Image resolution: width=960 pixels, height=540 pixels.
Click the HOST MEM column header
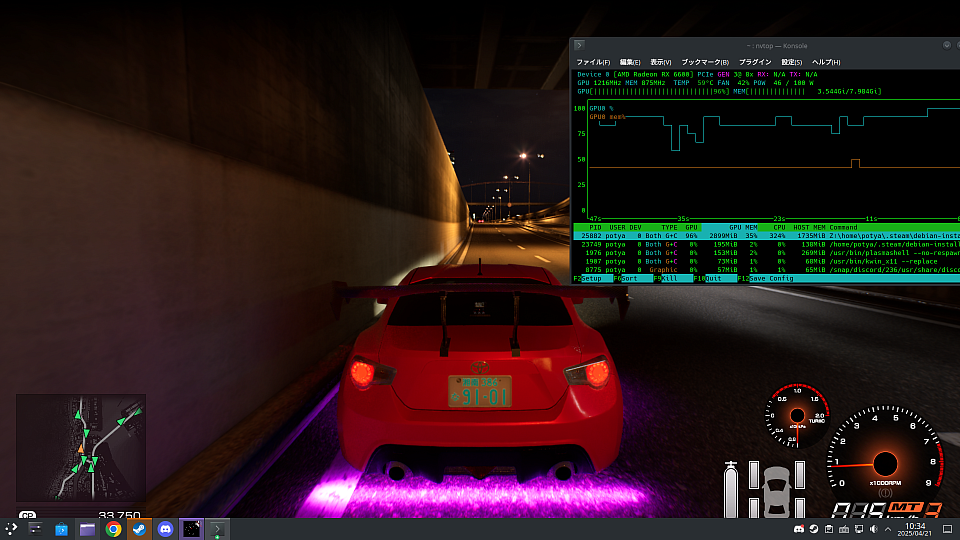(809, 227)
